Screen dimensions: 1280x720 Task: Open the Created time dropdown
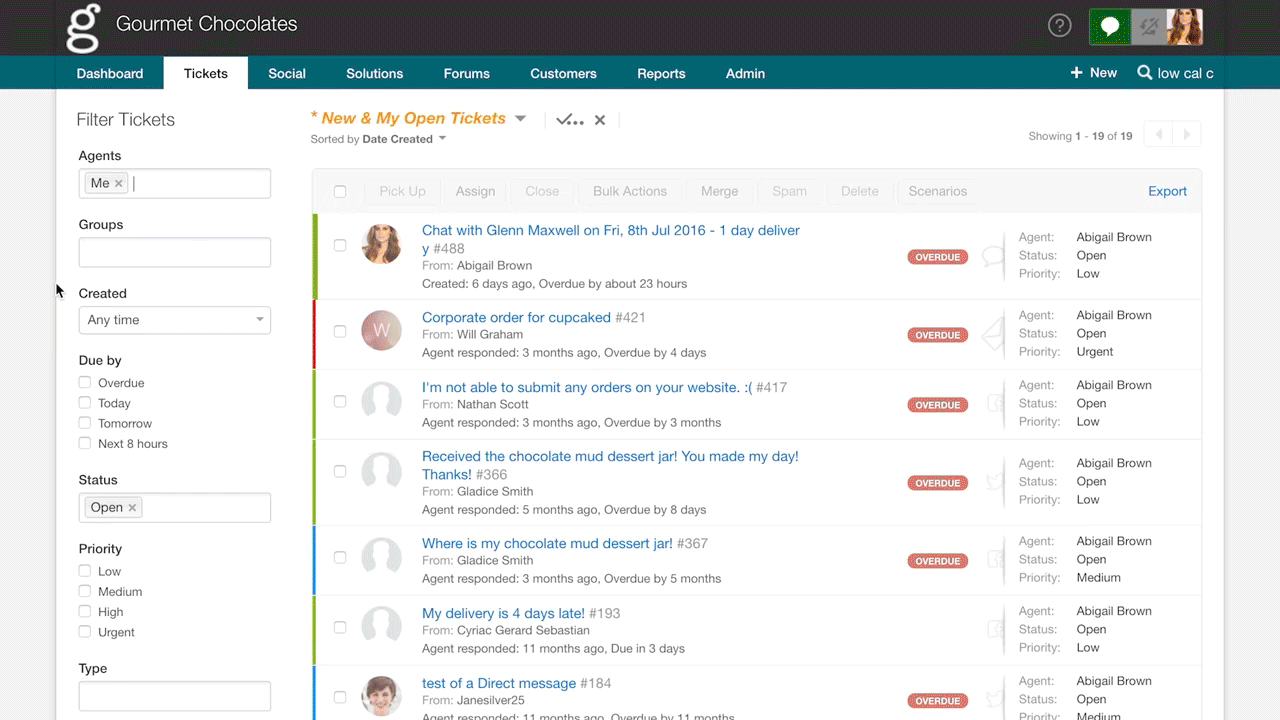[174, 319]
